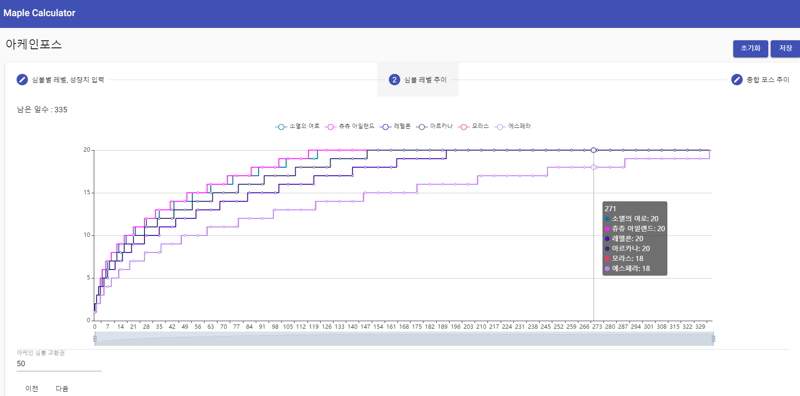Click y-axis label 15
This screenshot has height=396, width=800.
click(x=87, y=193)
